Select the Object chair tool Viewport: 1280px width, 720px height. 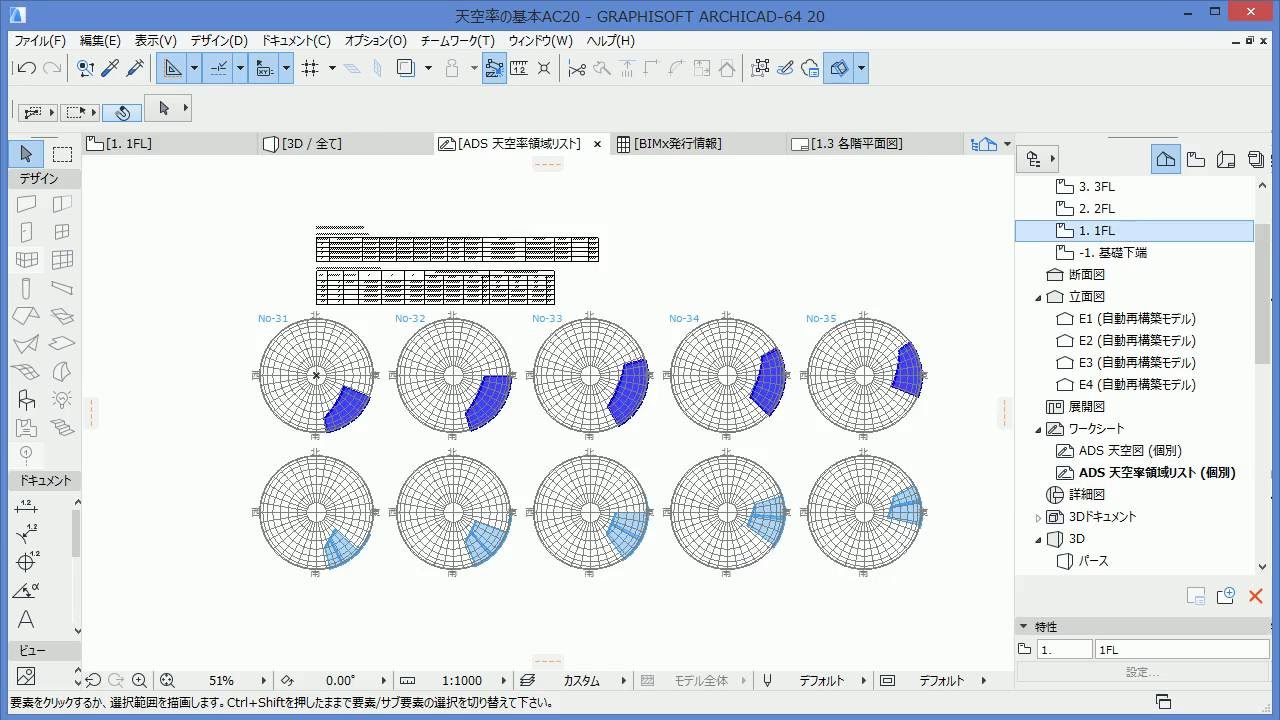coord(26,400)
